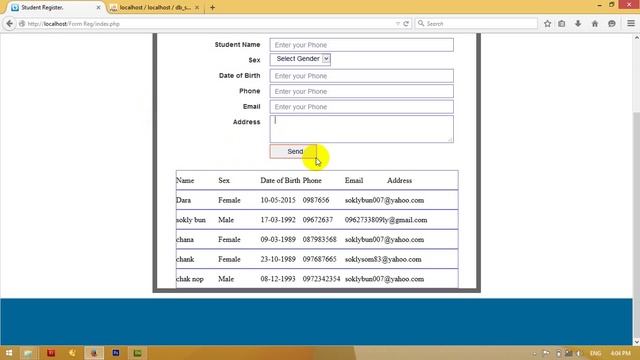Open the red app taskbar icon
The image size is (640, 360).
click(51, 353)
